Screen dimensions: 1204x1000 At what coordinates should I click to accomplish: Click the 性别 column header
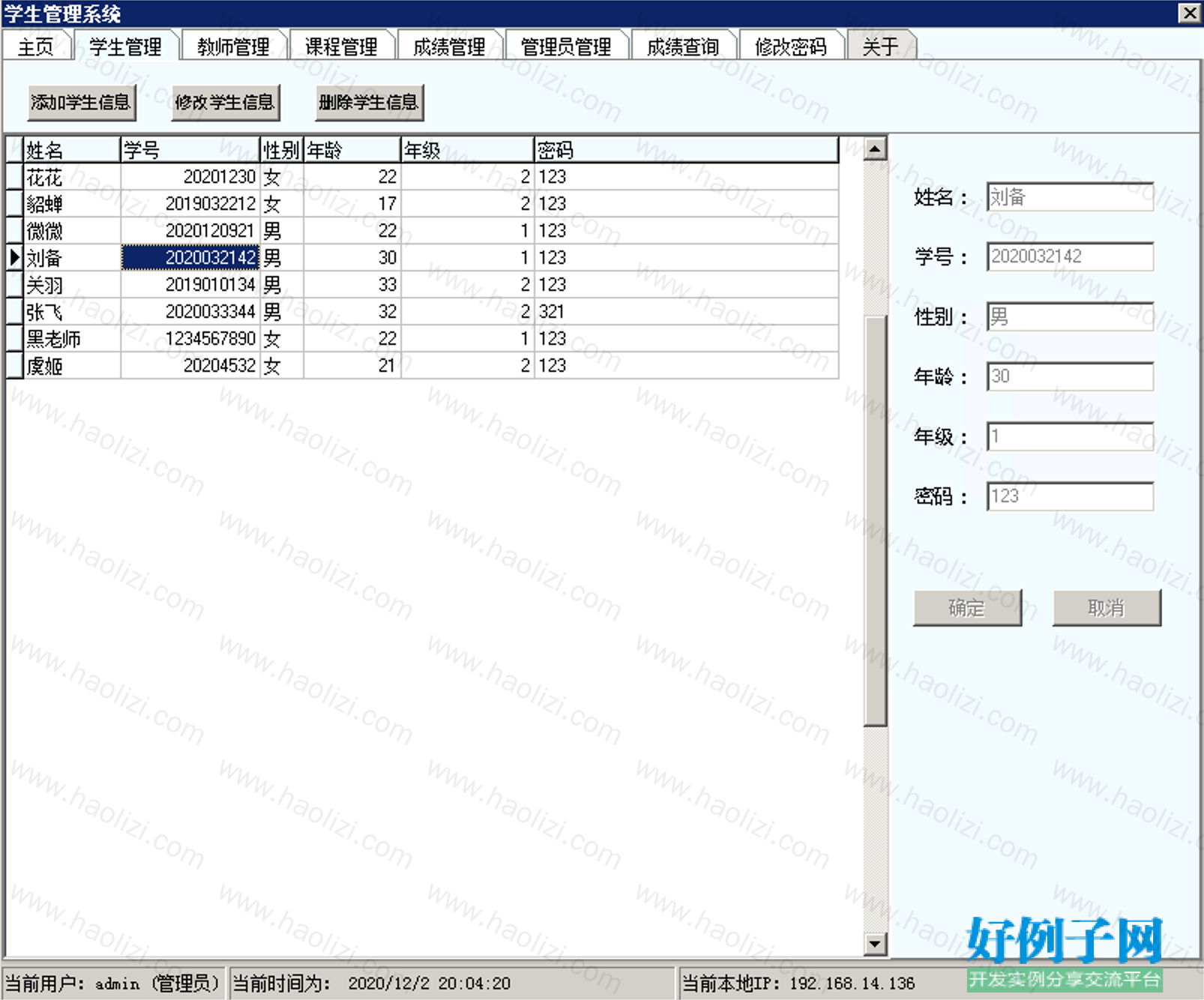click(282, 150)
